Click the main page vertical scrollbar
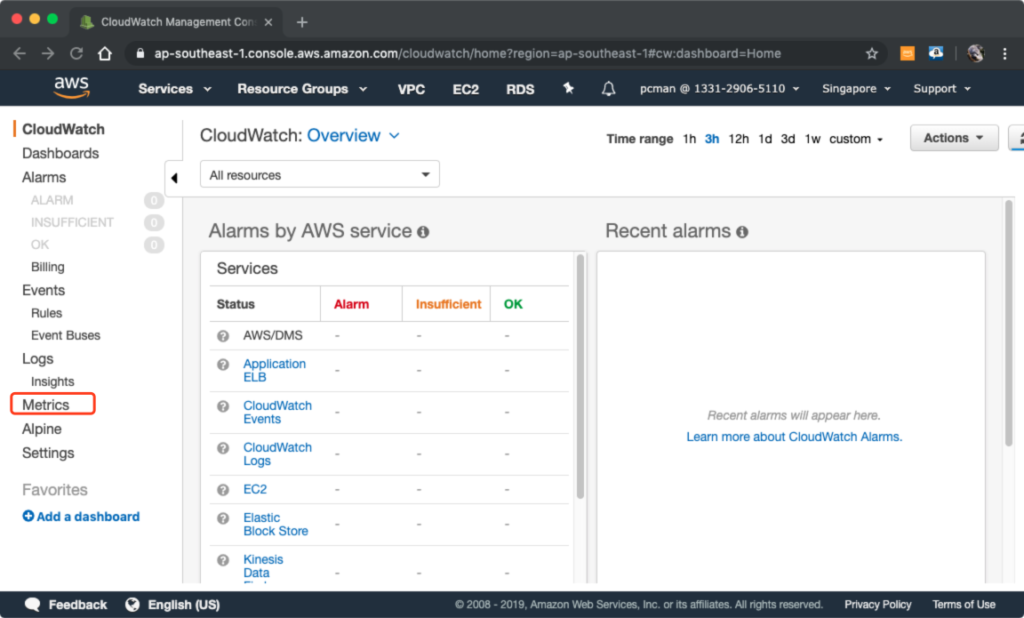Viewport: 1024px width, 618px height. [x=1008, y=324]
